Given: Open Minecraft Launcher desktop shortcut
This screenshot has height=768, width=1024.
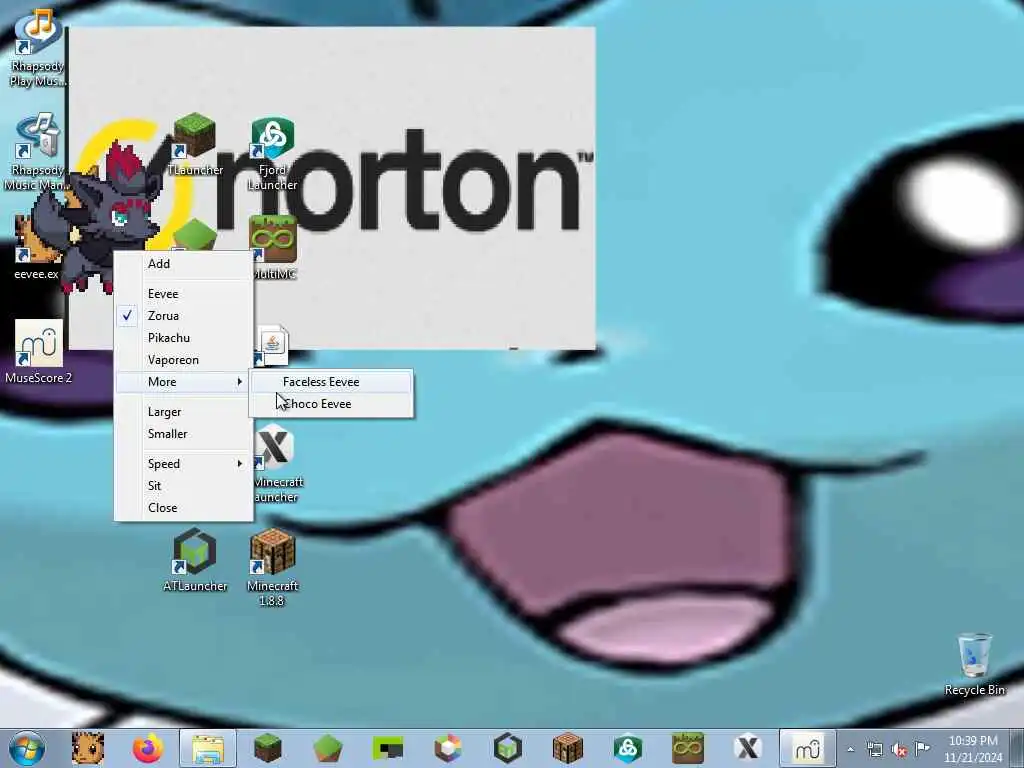Looking at the screenshot, I should tap(276, 464).
